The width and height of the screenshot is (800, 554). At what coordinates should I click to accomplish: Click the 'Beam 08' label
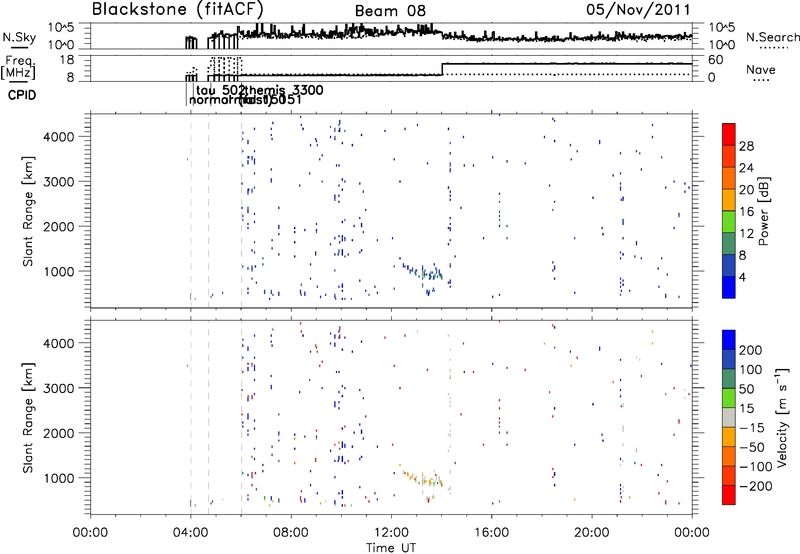pyautogui.click(x=390, y=11)
